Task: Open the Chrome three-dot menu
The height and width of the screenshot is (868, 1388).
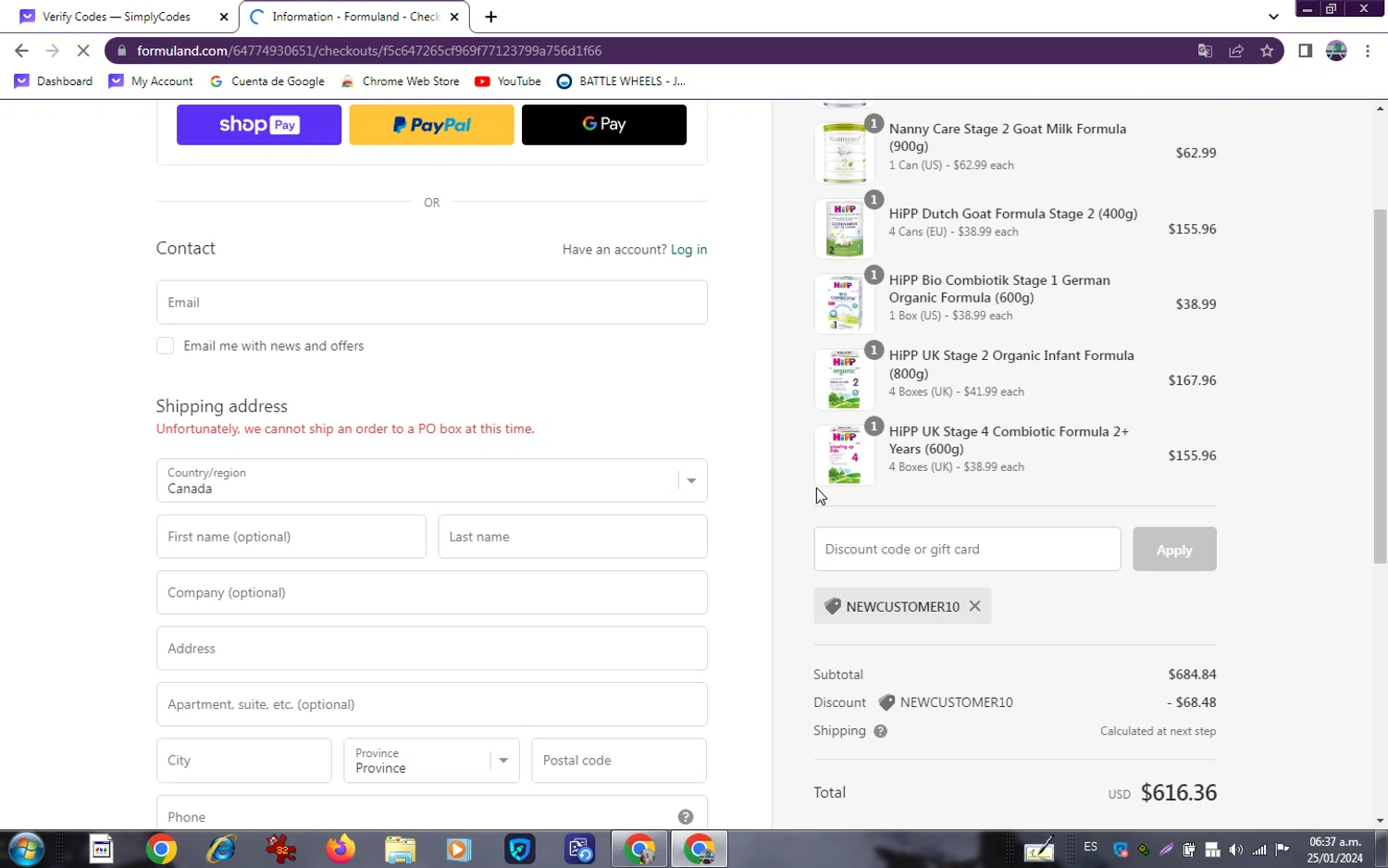Action: tap(1368, 51)
